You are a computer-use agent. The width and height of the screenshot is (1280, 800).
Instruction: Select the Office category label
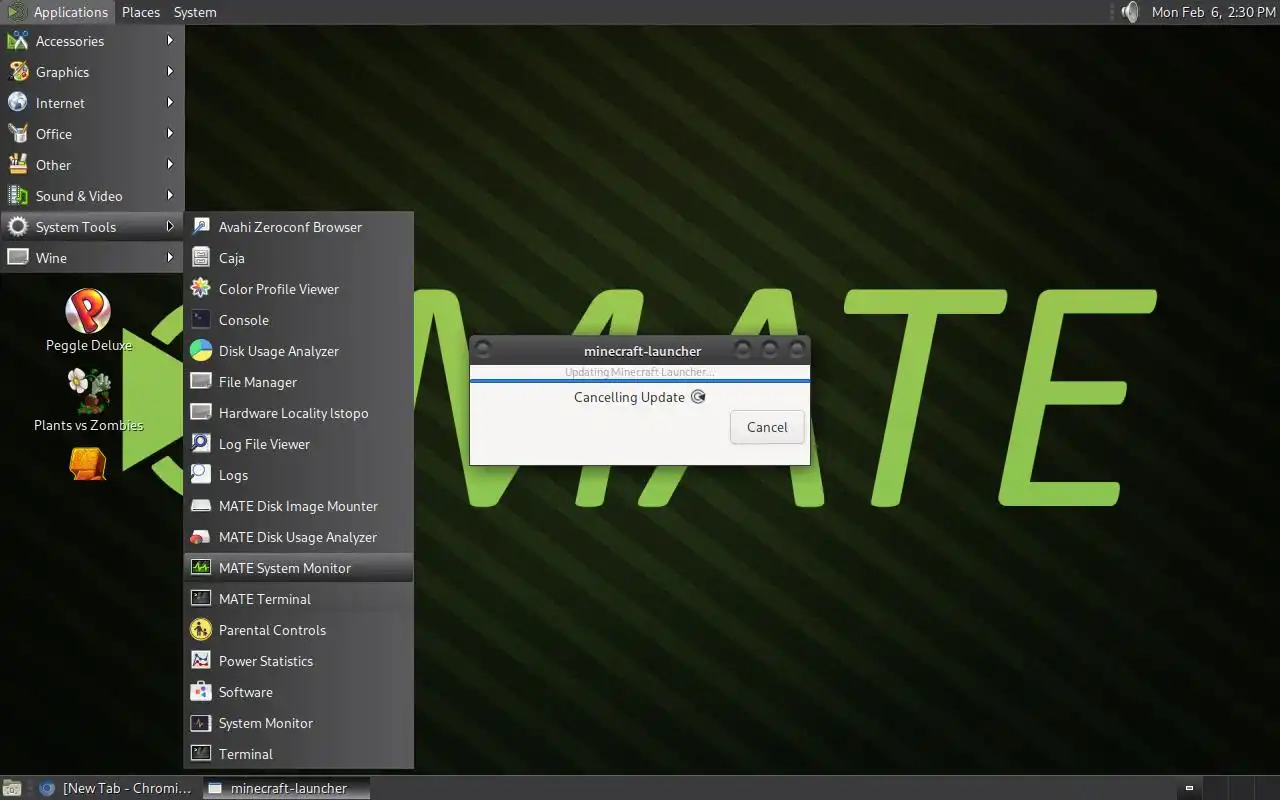tap(54, 134)
